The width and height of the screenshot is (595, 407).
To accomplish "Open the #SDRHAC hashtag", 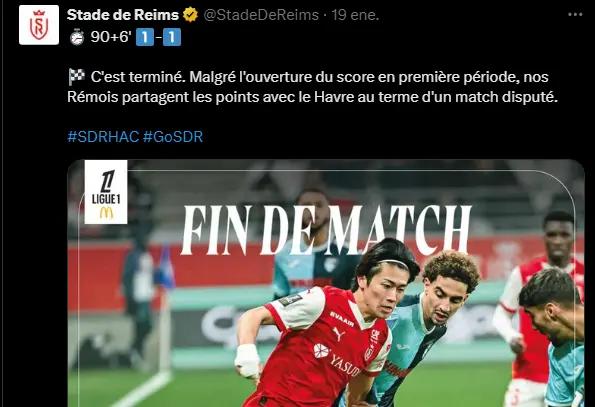I will (103, 137).
